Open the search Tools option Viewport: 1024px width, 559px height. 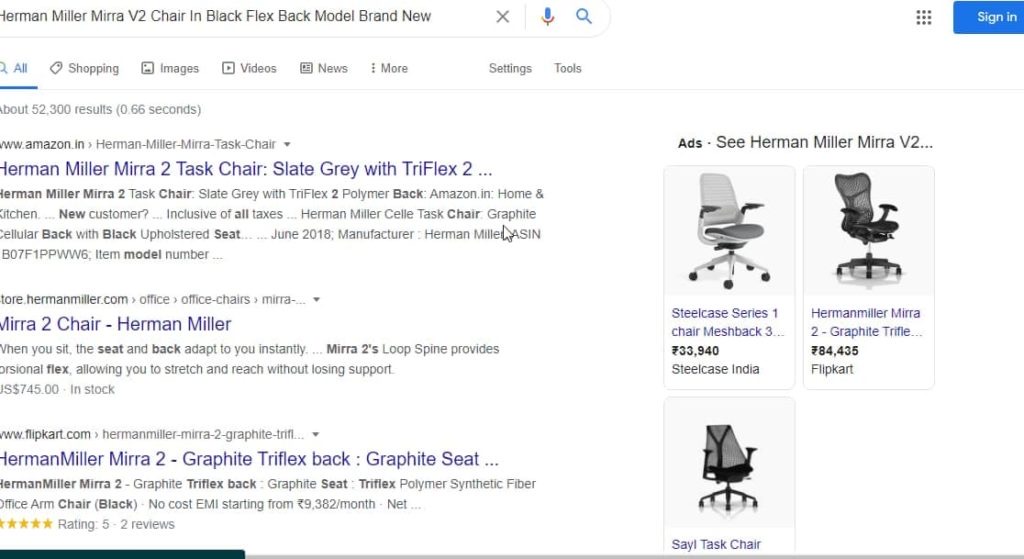568,68
